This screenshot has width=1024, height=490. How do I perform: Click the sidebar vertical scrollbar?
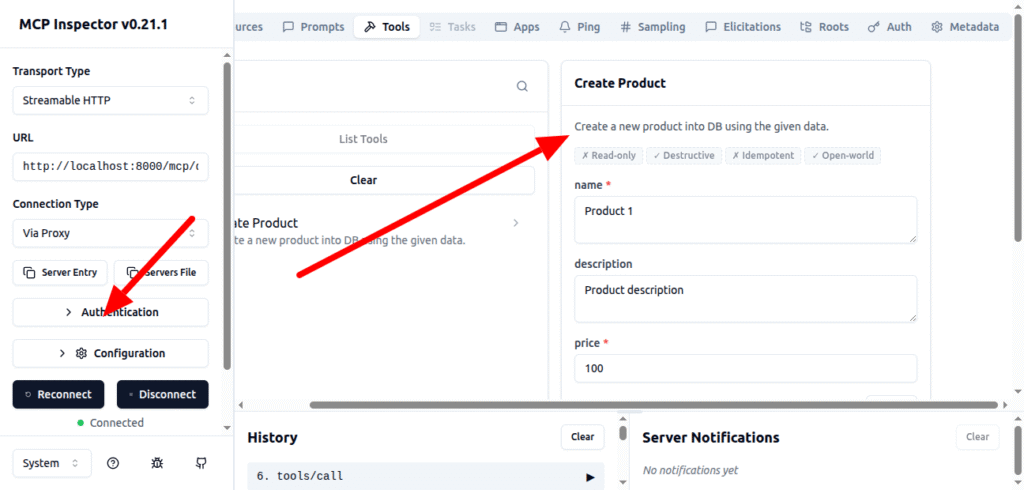227,216
